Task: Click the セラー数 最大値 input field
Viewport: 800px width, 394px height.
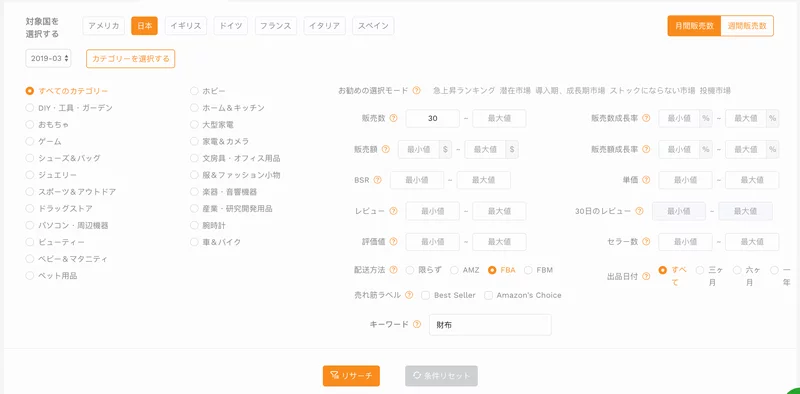Action: [x=752, y=242]
